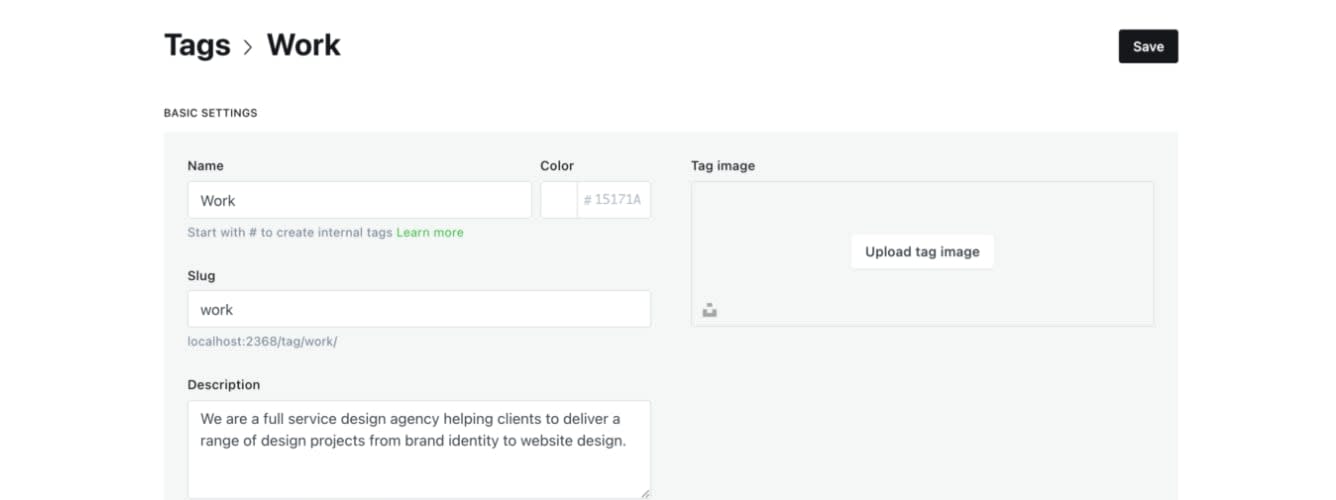Image resolution: width=1336 pixels, height=500 pixels.
Task: Click the Name label
Action: (x=206, y=166)
